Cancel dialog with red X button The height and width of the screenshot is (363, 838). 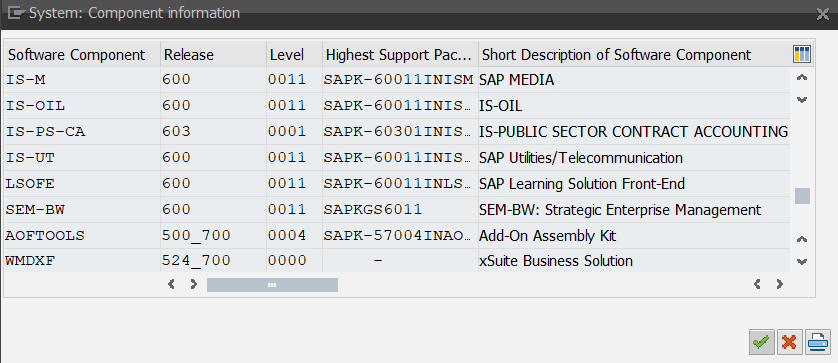pos(789,341)
